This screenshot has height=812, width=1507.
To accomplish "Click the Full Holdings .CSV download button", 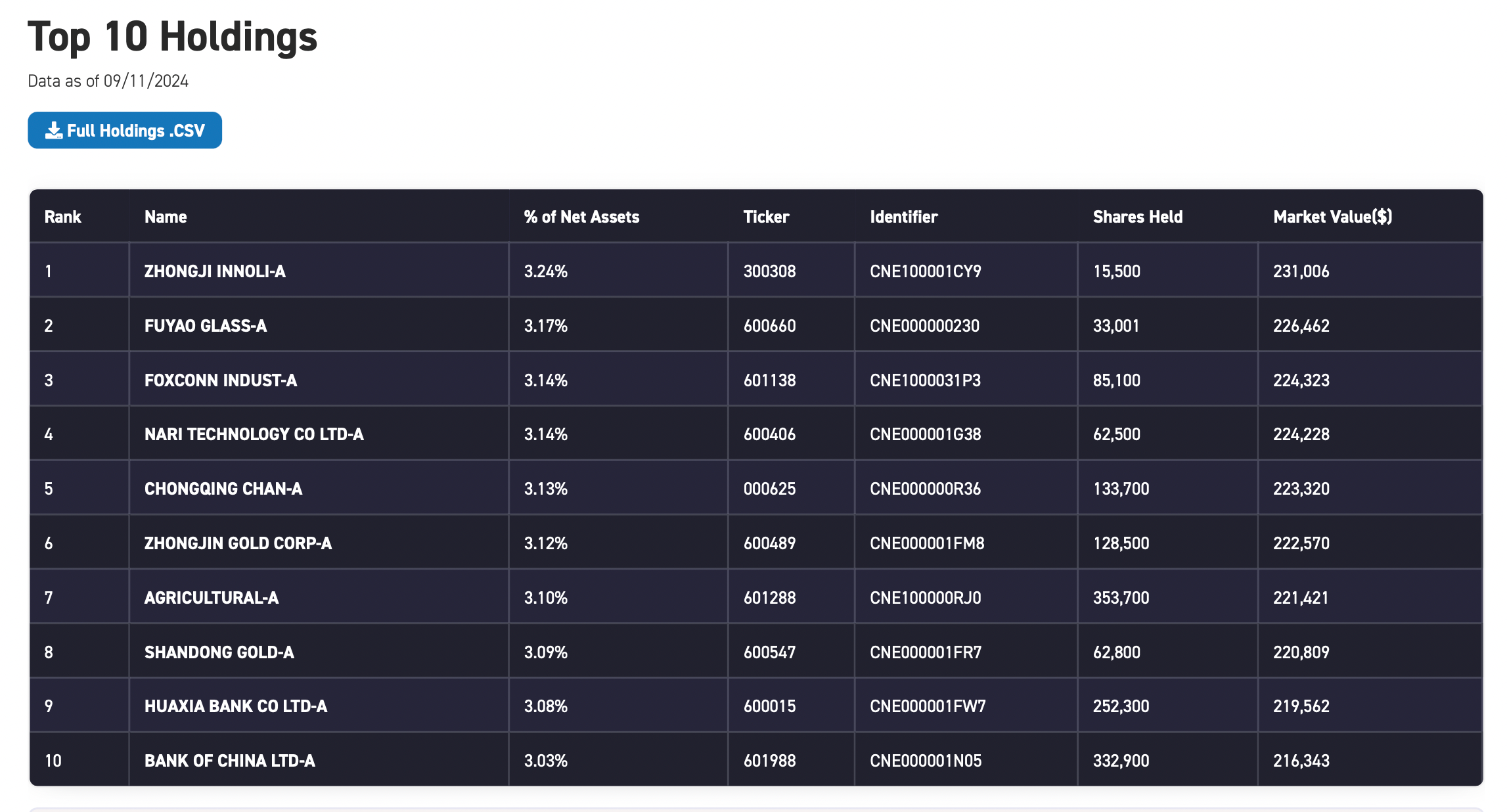I will coord(125,130).
